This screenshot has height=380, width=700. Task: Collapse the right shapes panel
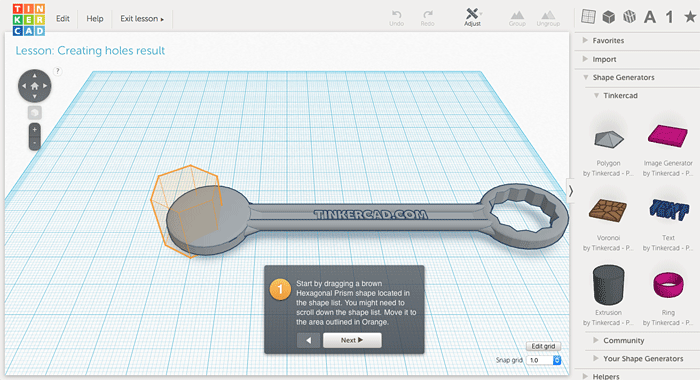tap(571, 192)
